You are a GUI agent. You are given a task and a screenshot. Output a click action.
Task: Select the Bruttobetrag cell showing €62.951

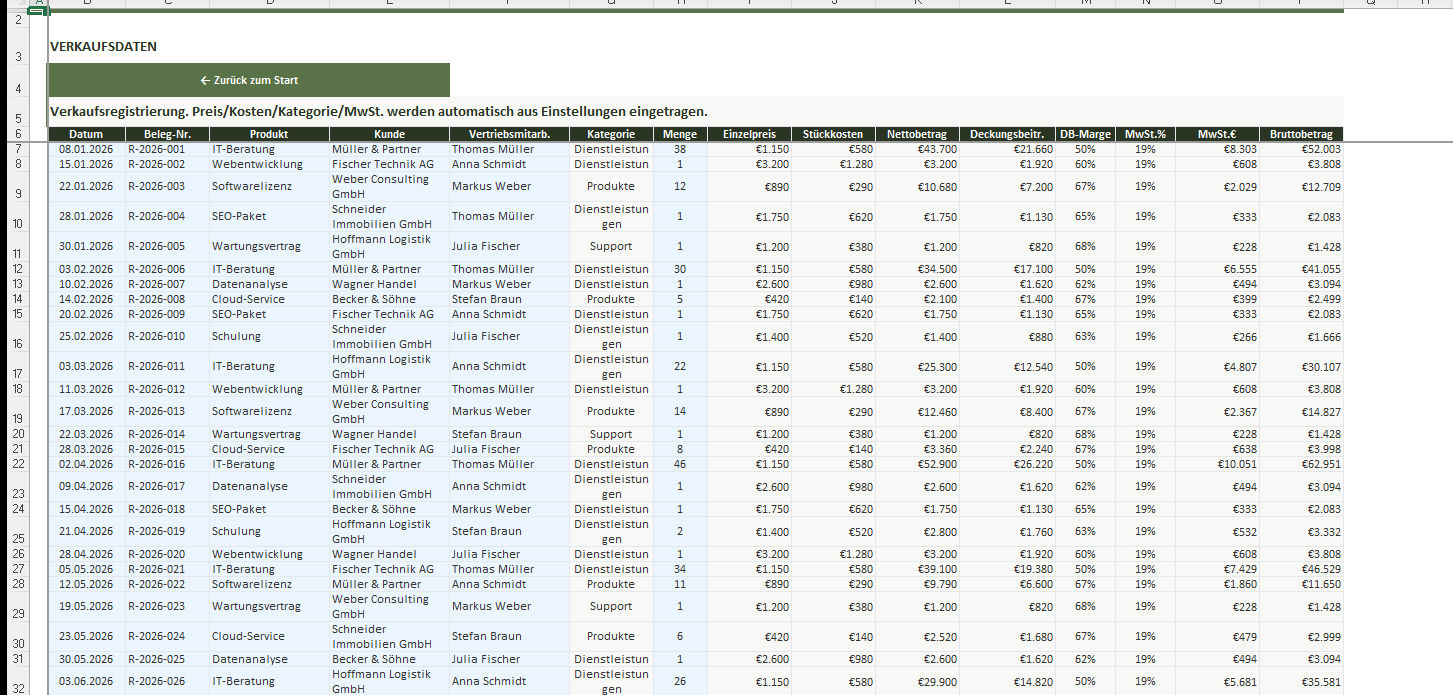pos(1300,464)
